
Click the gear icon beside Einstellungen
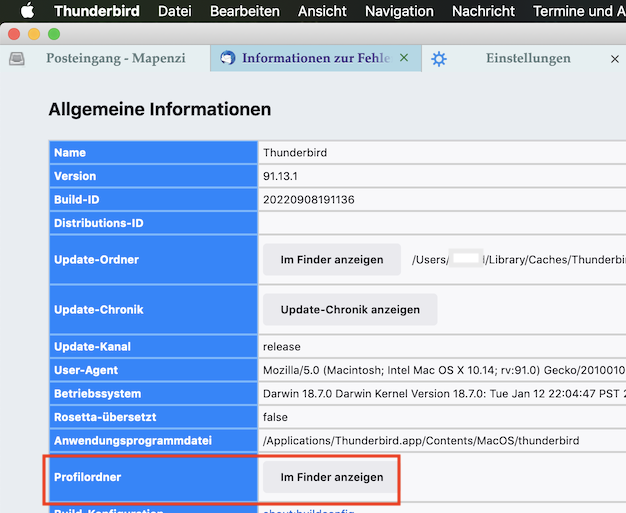(x=439, y=59)
